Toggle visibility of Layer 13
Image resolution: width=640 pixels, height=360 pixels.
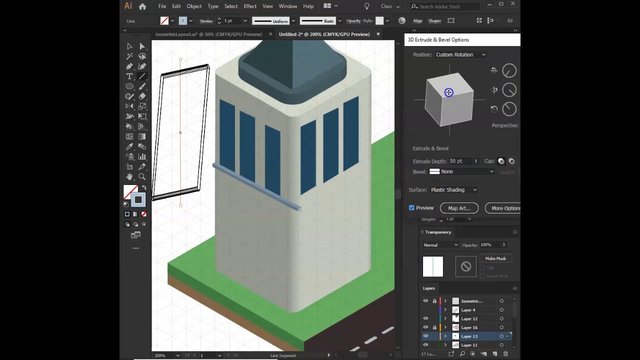coord(426,336)
